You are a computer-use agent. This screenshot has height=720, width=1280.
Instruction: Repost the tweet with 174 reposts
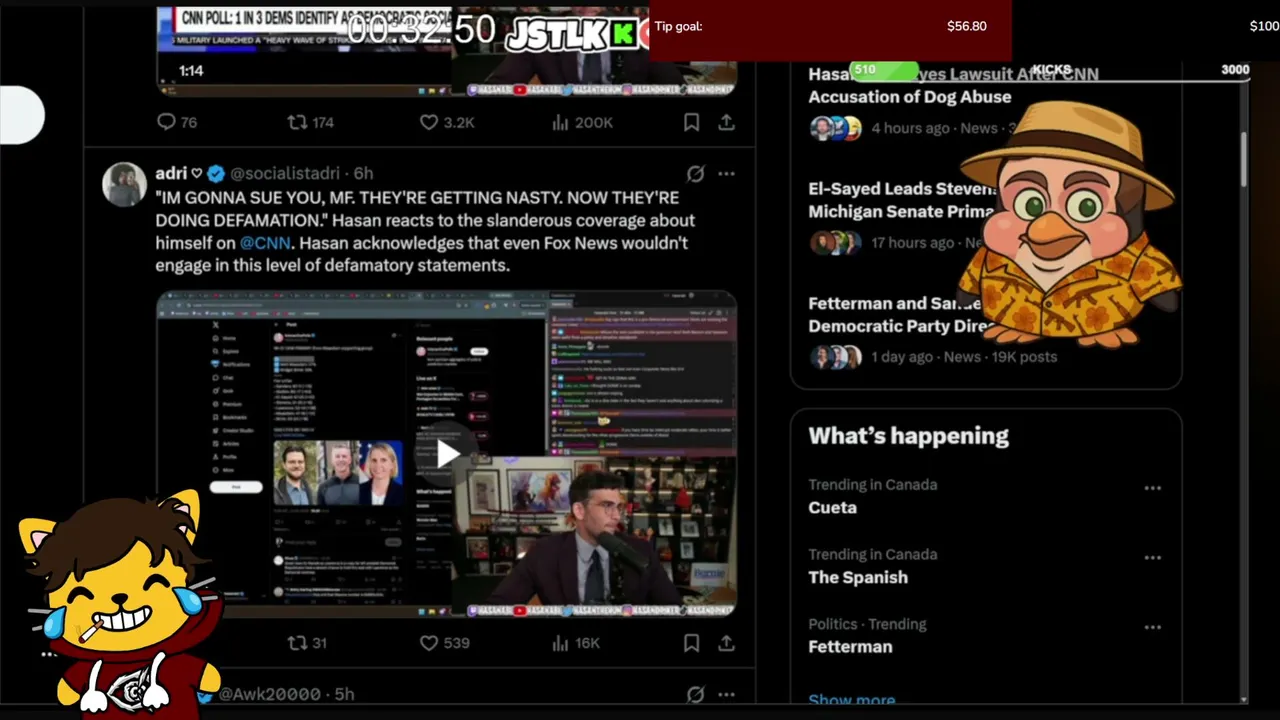click(310, 122)
